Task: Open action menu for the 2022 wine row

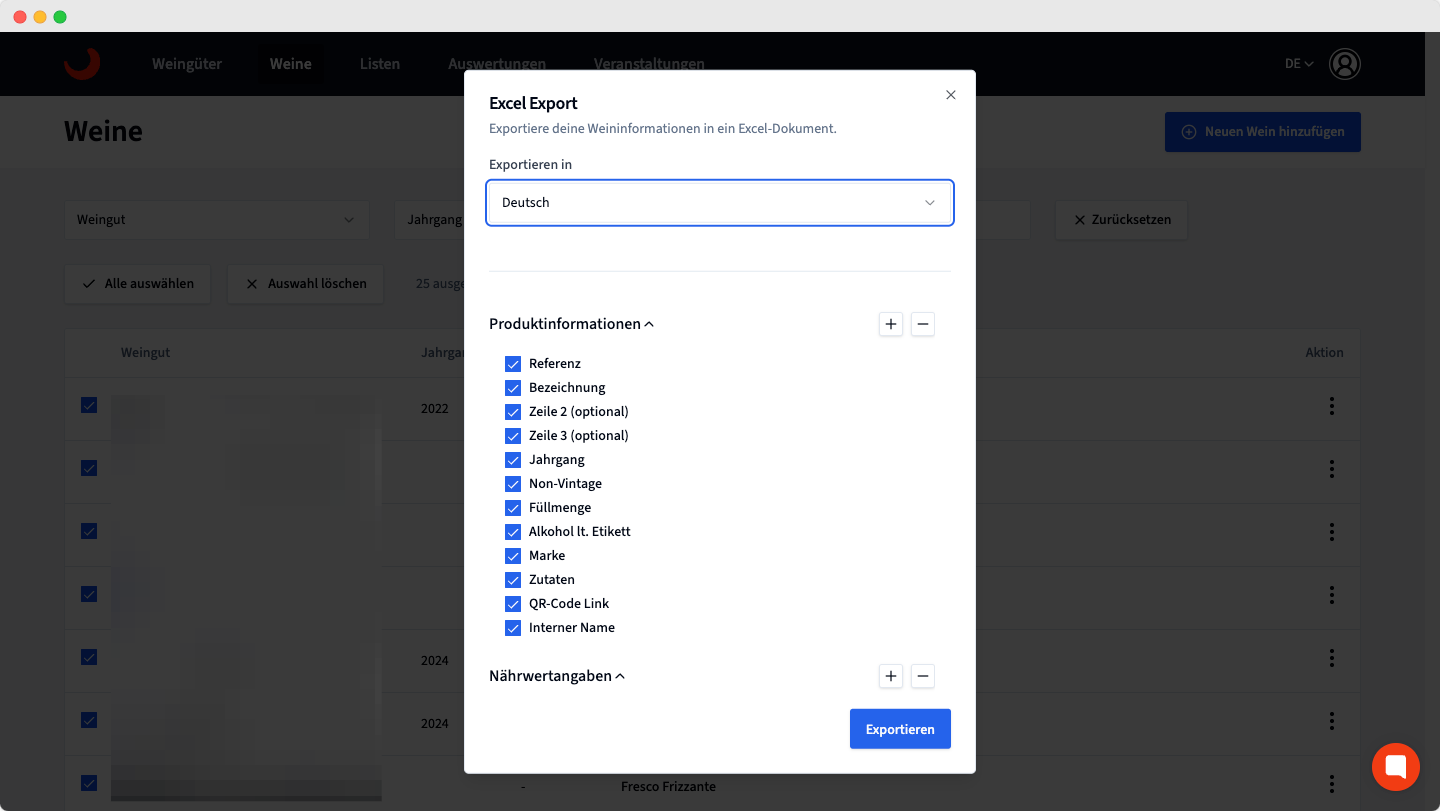Action: pyautogui.click(x=1332, y=406)
